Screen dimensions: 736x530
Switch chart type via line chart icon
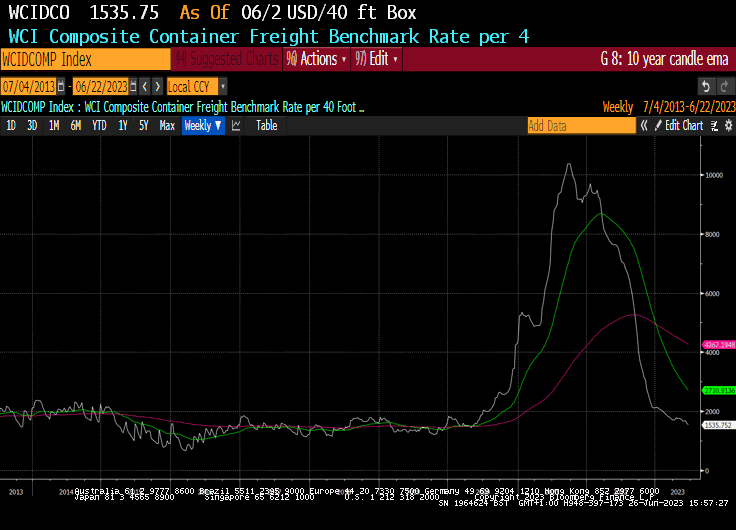point(236,125)
